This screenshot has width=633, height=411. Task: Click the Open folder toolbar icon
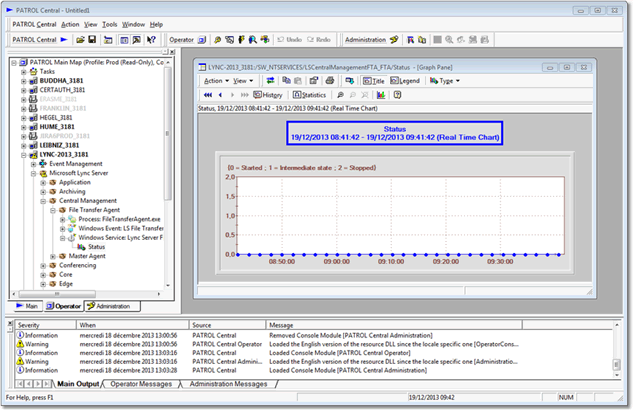tap(78, 39)
